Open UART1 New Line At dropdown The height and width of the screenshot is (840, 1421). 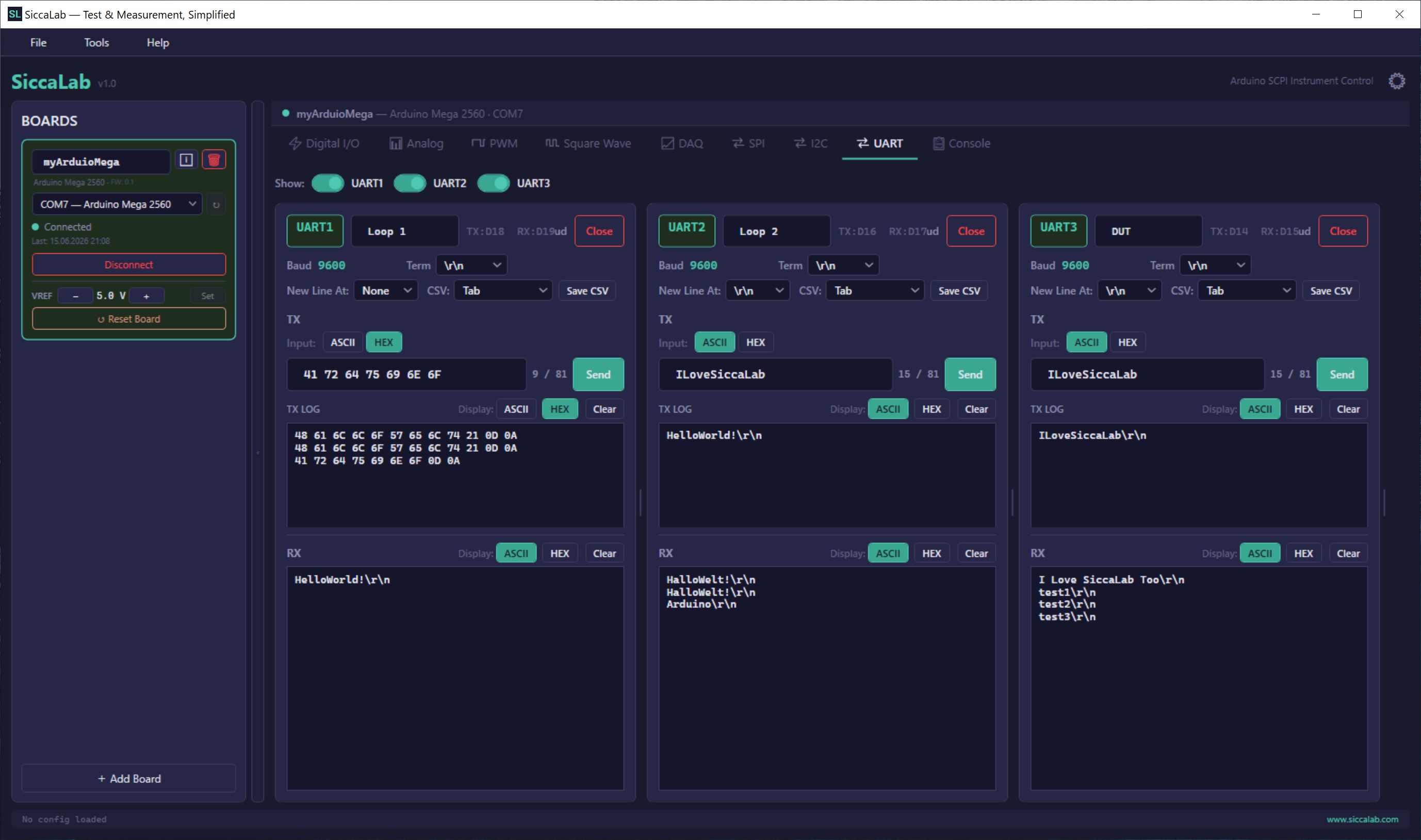pyautogui.click(x=385, y=291)
